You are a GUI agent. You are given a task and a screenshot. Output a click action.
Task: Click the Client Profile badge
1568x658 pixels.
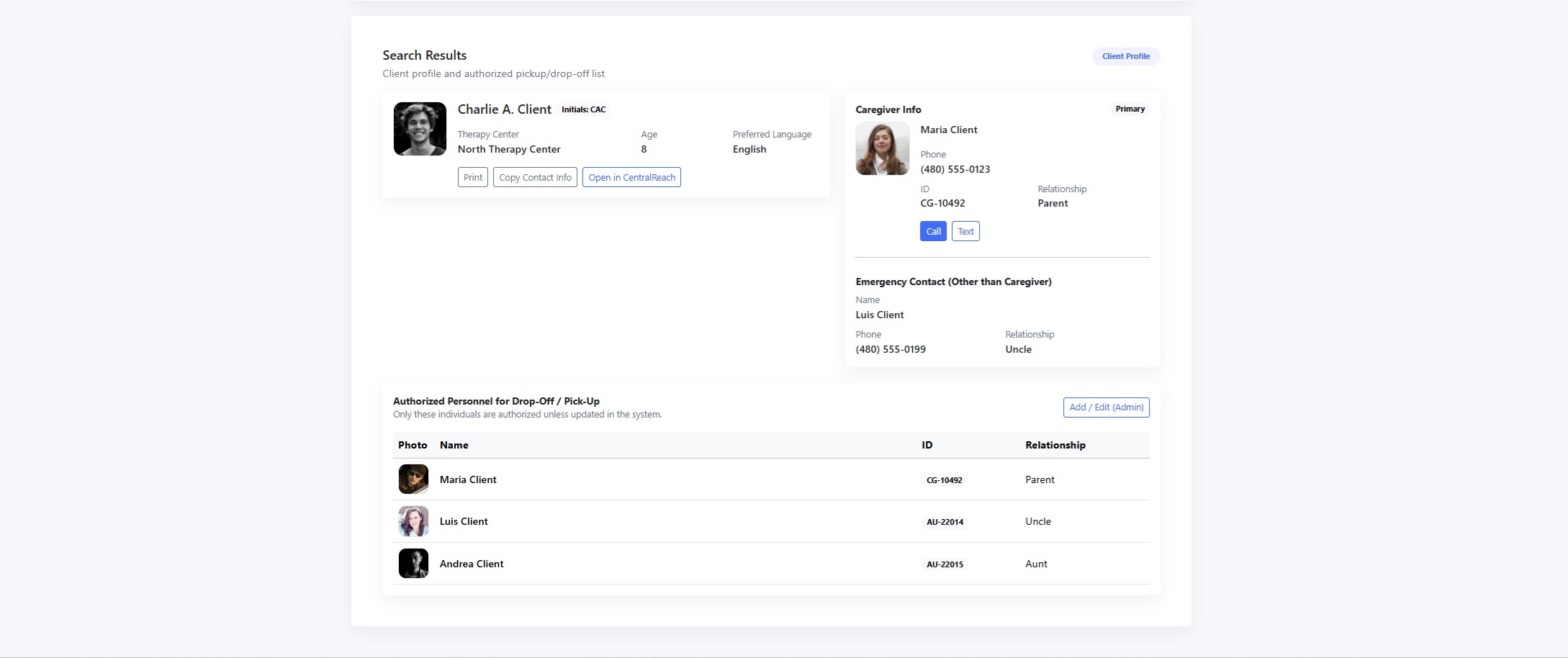tap(1125, 56)
